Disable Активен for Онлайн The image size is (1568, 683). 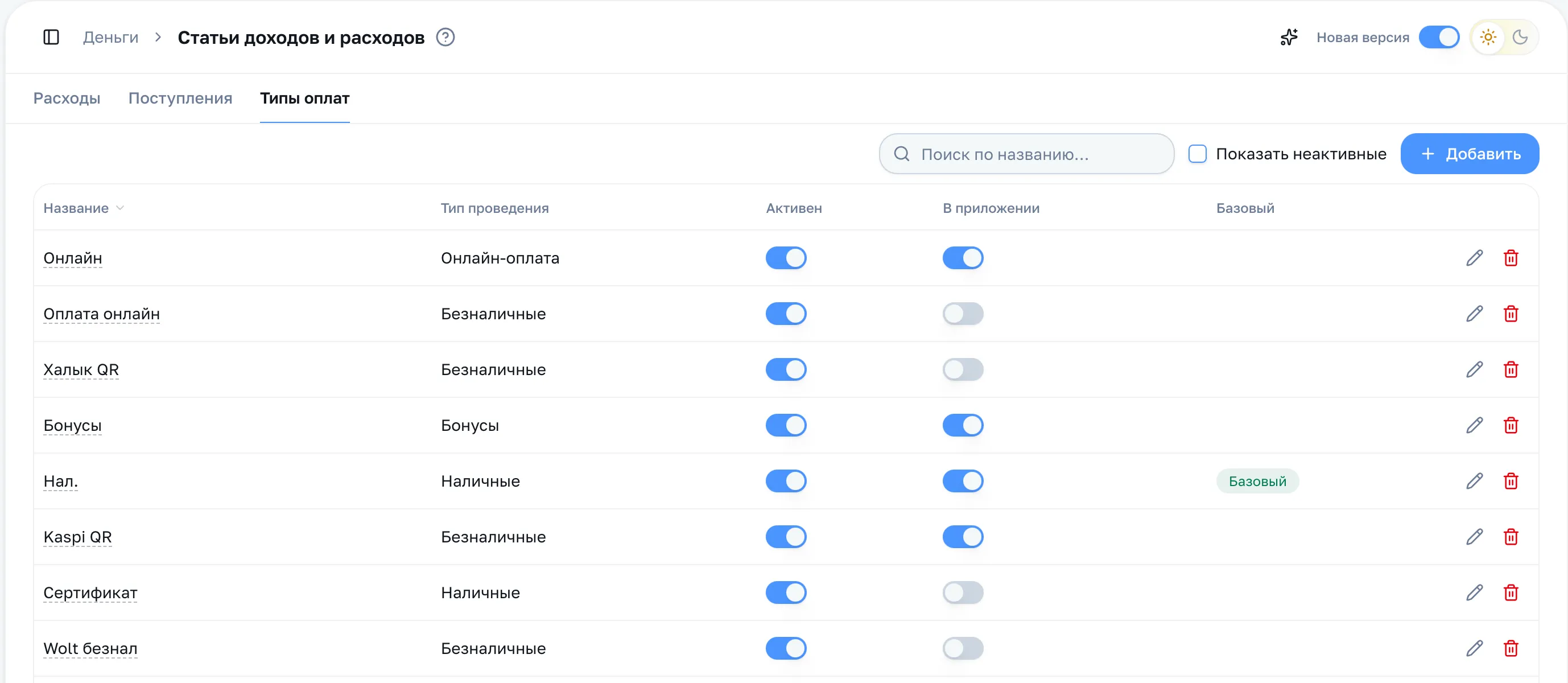point(786,258)
